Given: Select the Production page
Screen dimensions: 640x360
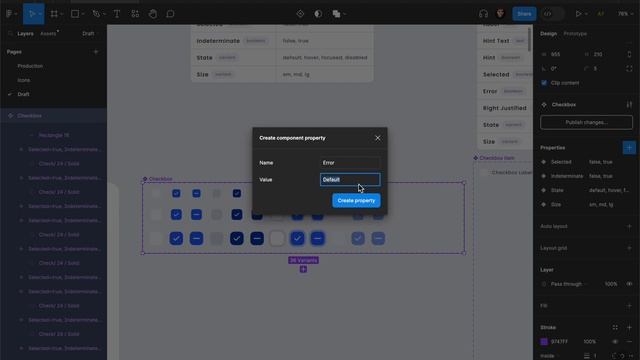Looking at the screenshot, I should point(30,66).
